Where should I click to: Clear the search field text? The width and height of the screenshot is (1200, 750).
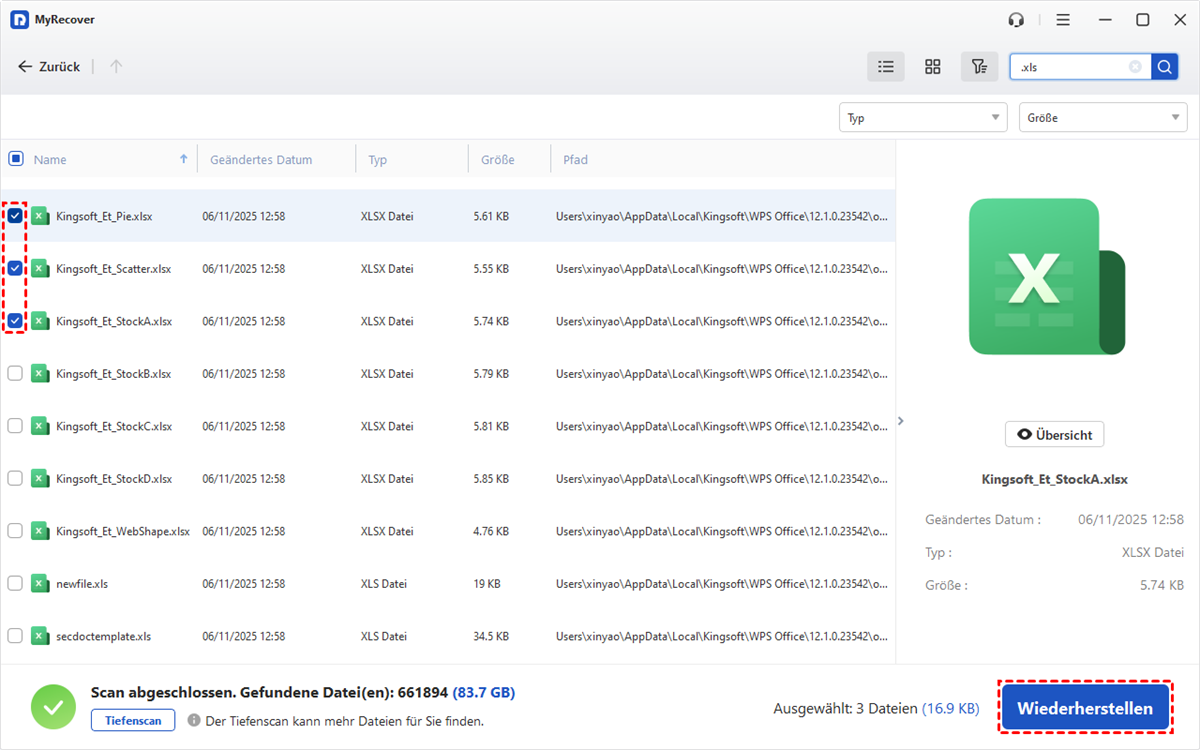[1135, 67]
